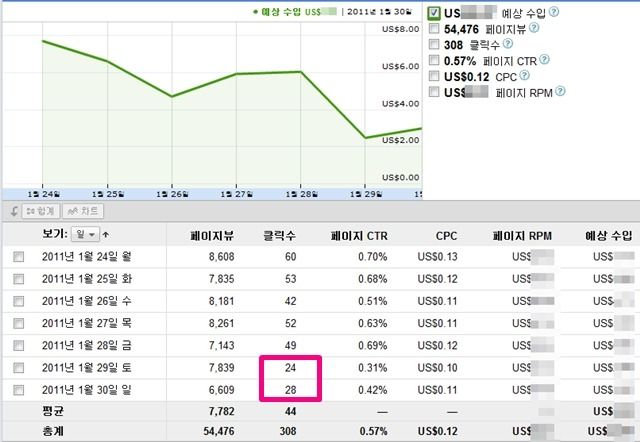Check the 308 클릭수 metric checkbox
Image resolution: width=640 pixels, height=442 pixels.
click(x=434, y=44)
